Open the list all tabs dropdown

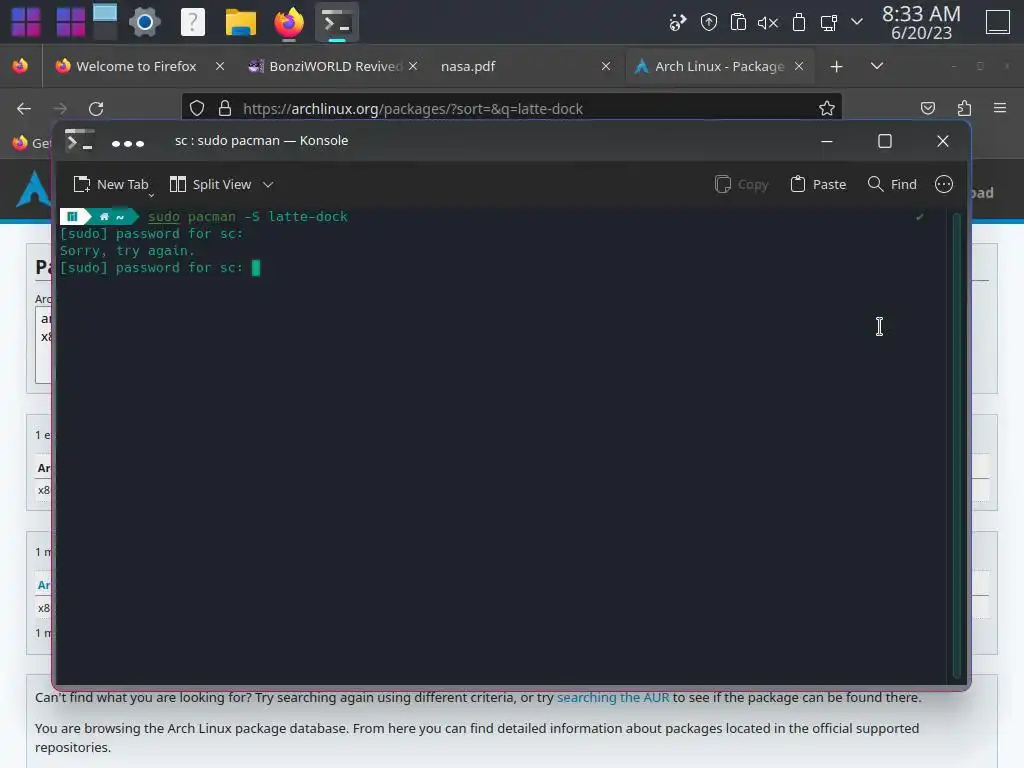pos(877,66)
